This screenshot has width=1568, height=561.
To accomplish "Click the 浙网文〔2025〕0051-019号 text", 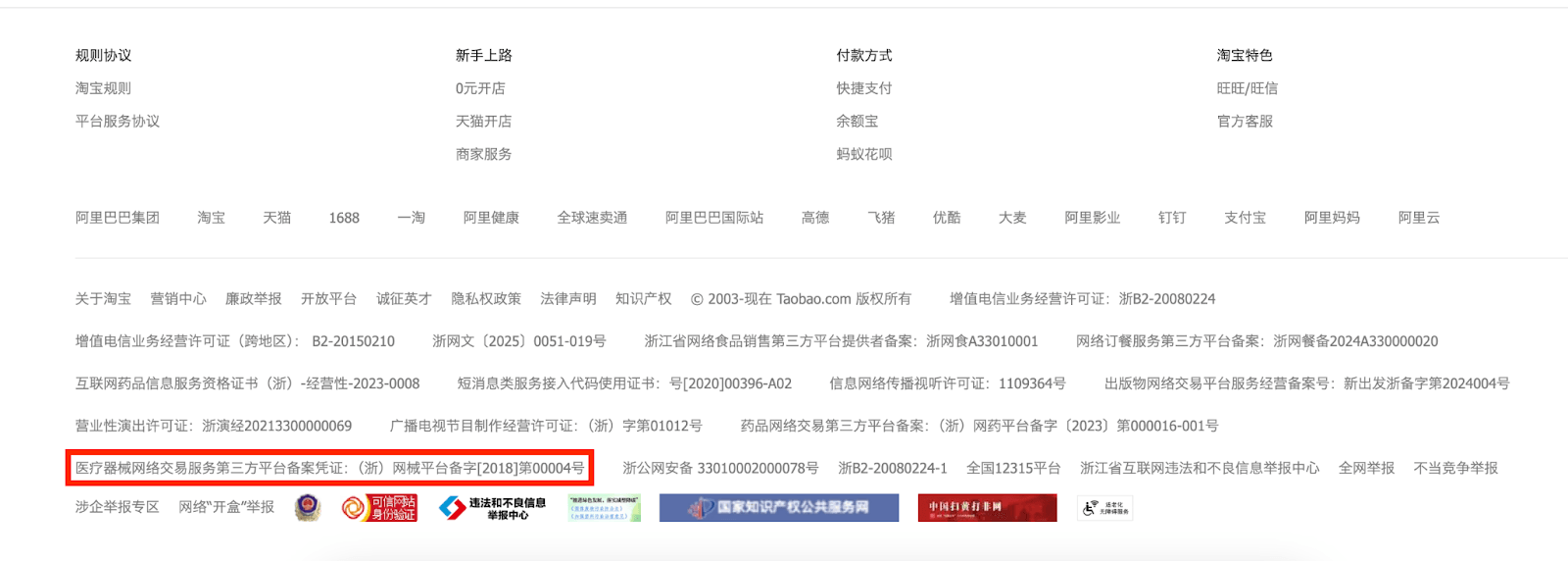I will tap(519, 341).
